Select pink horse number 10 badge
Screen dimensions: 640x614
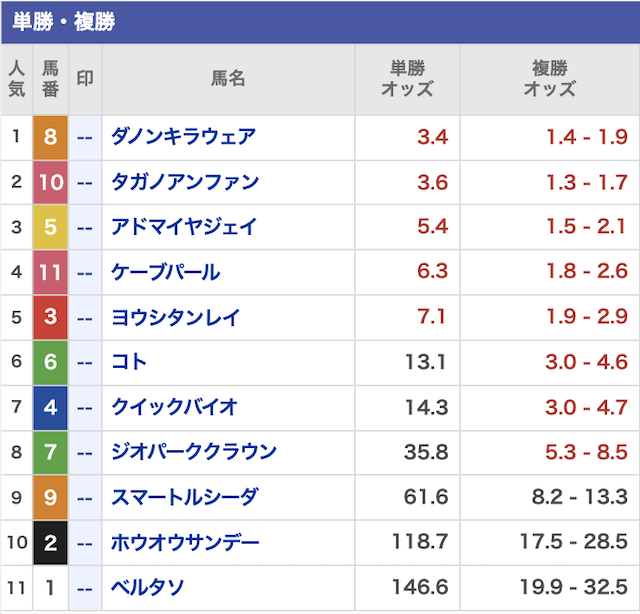pyautogui.click(x=50, y=182)
